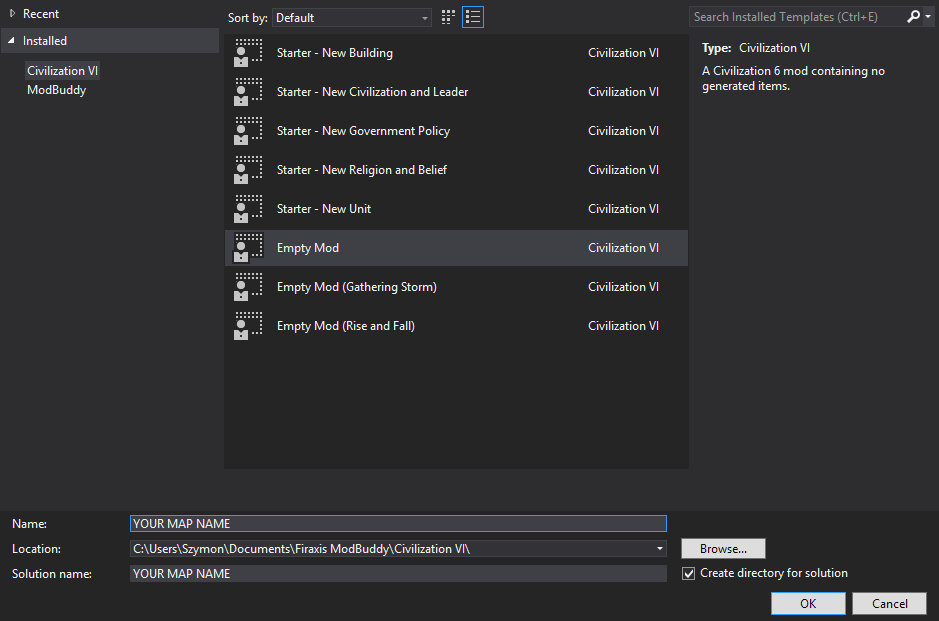Click the Empty Mod (Gathering Storm) icon

click(248, 287)
